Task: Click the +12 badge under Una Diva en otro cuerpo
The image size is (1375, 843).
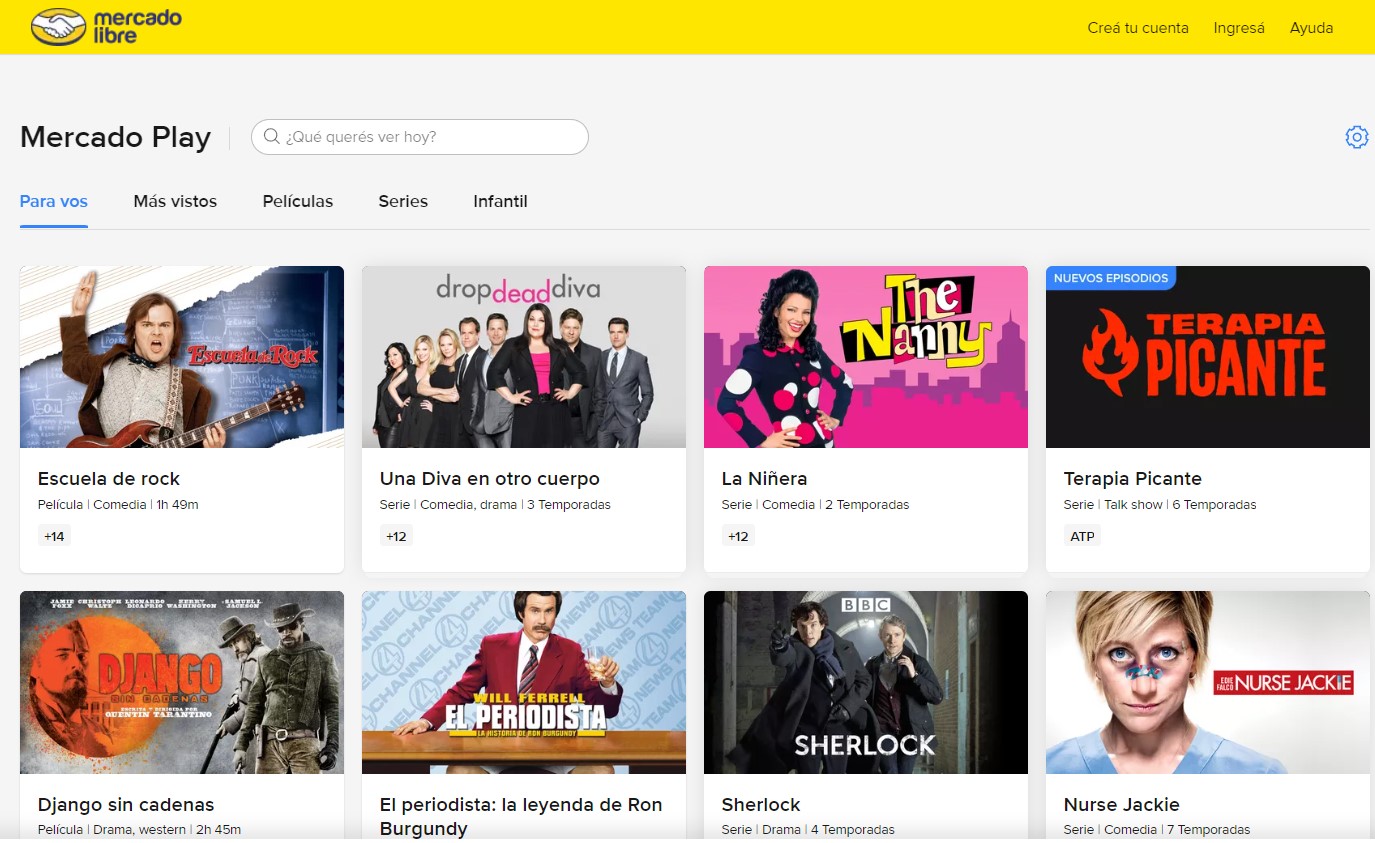Action: pos(396,537)
